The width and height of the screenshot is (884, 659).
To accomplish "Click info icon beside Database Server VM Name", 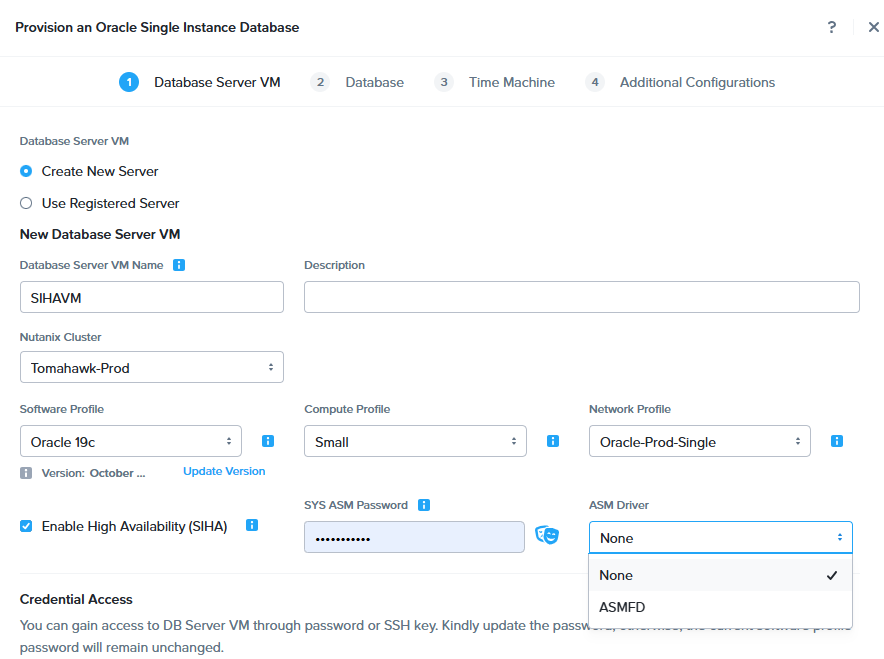I will pyautogui.click(x=179, y=265).
